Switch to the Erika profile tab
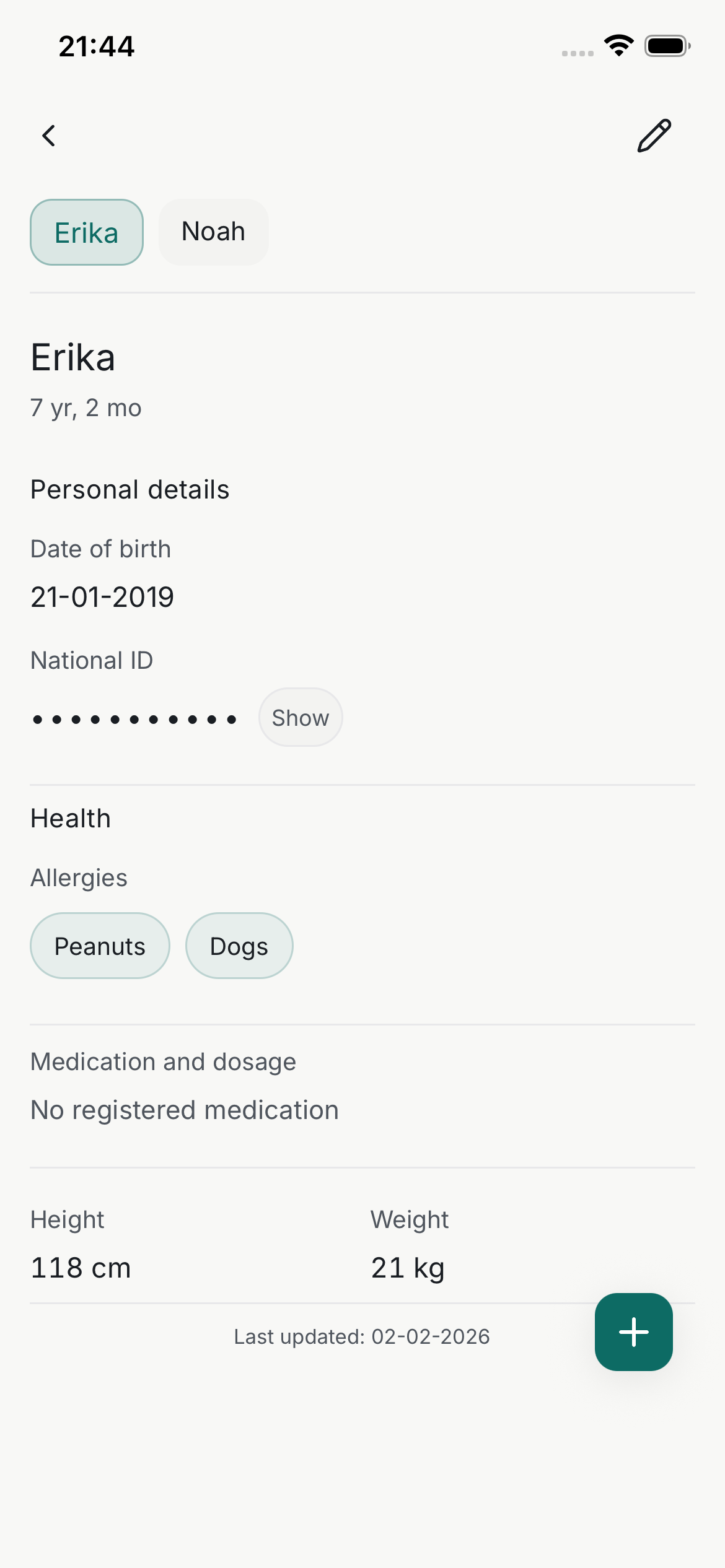725x1568 pixels. (x=87, y=233)
